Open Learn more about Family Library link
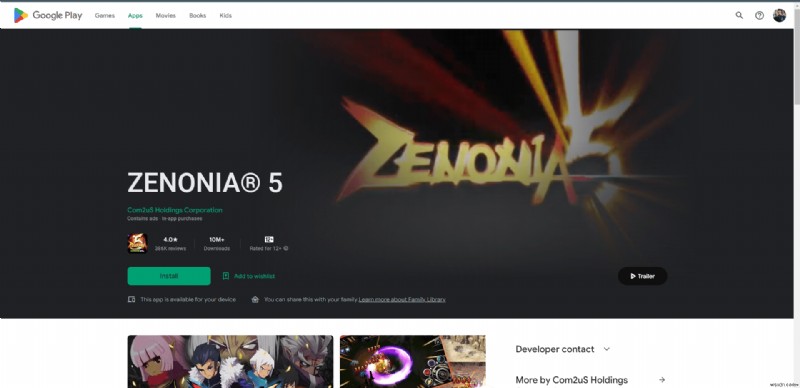 coord(402,300)
